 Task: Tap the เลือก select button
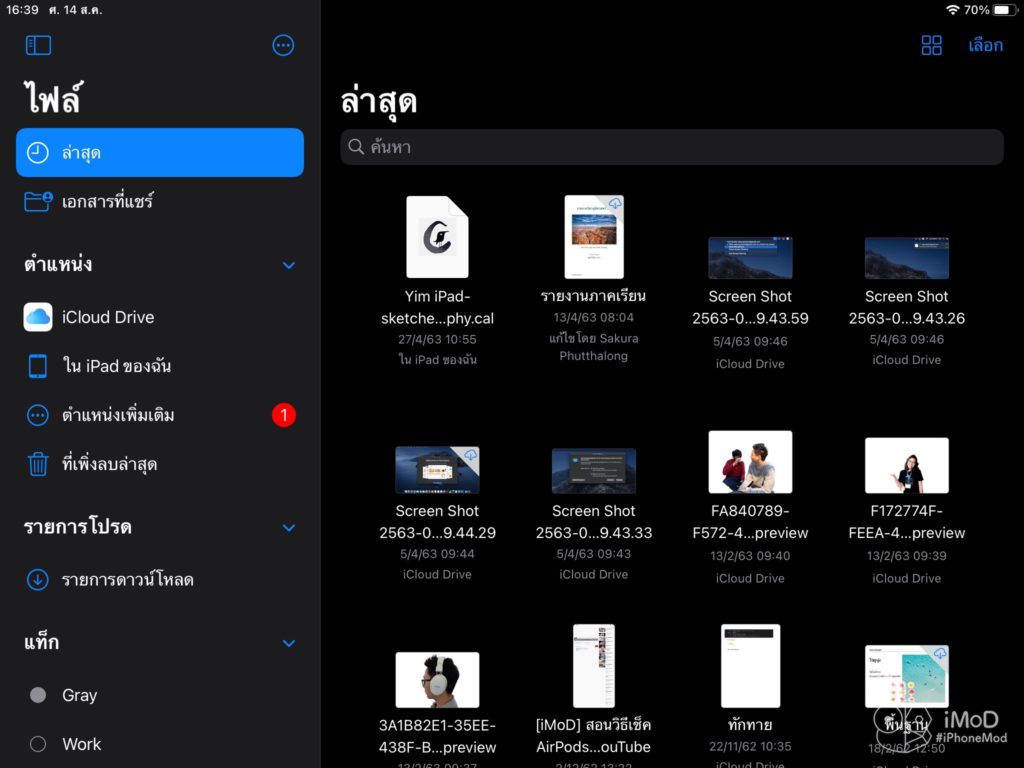tap(985, 45)
